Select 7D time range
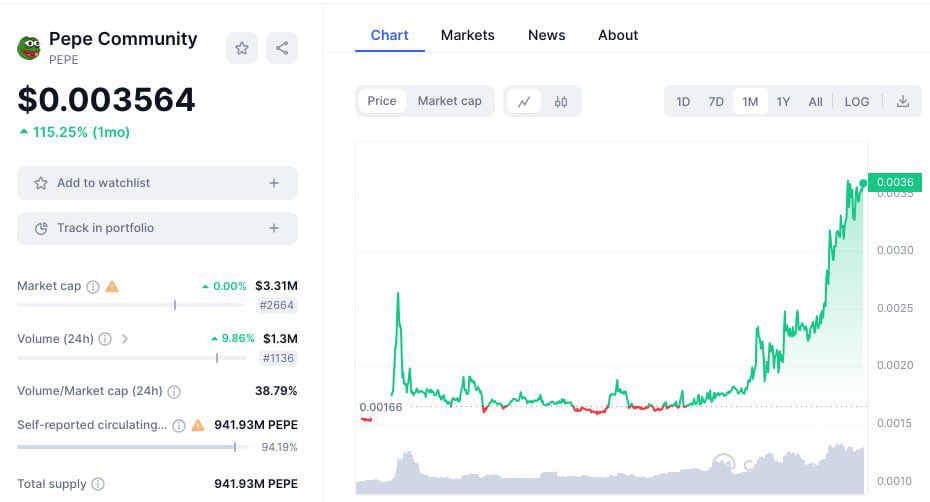The height and width of the screenshot is (502, 930). 716,101
